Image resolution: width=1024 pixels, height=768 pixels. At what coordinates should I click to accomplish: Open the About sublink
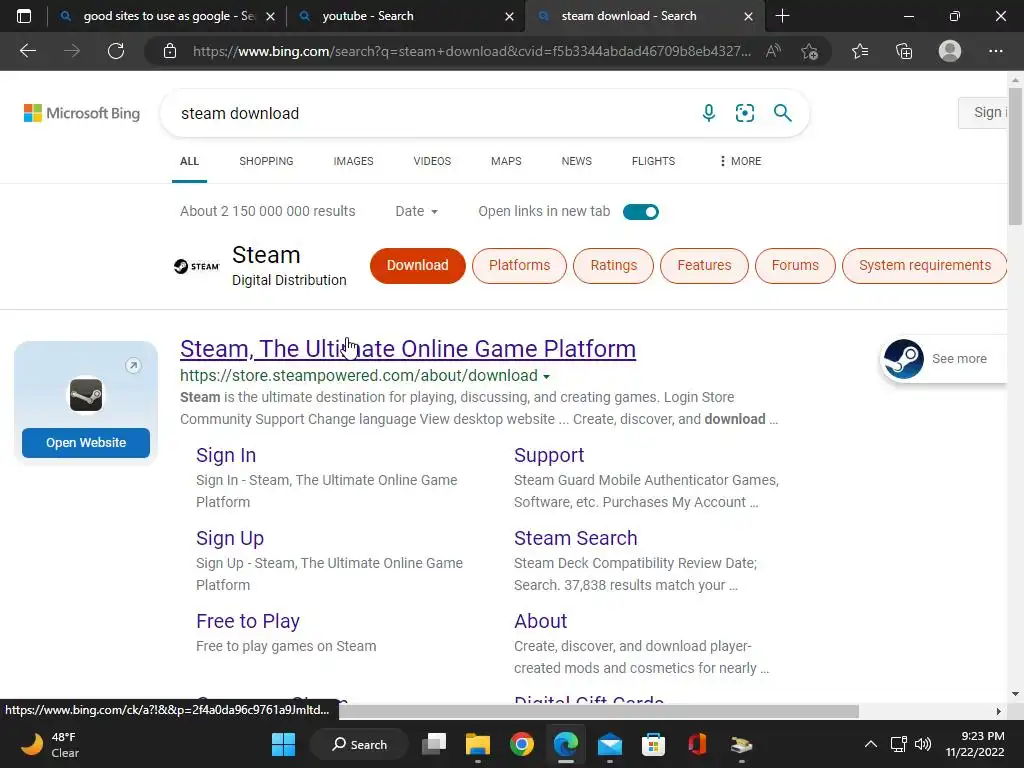540,621
